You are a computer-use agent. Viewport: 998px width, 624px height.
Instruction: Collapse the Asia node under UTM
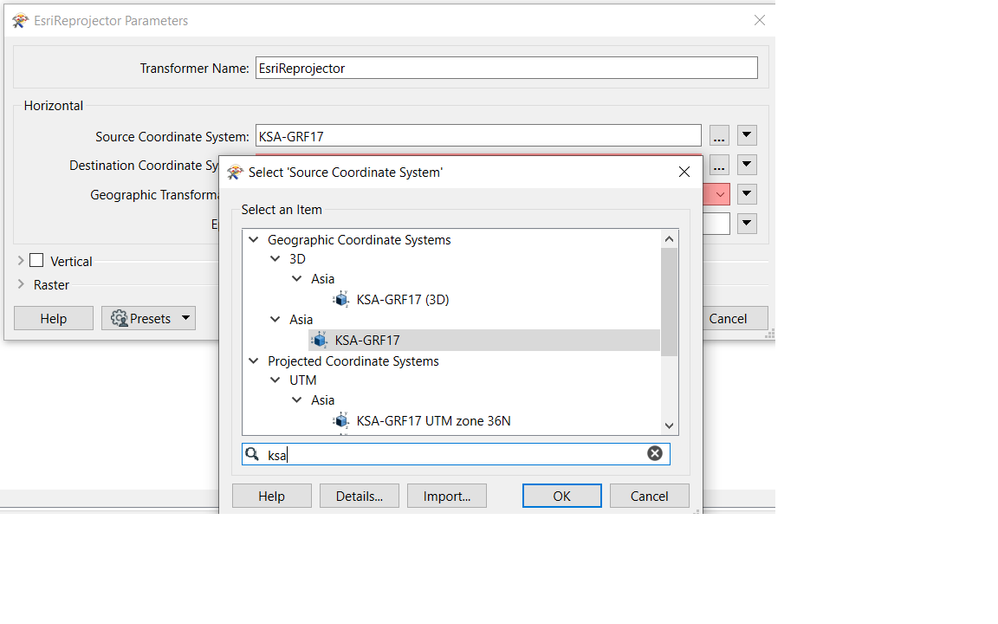[x=297, y=400]
